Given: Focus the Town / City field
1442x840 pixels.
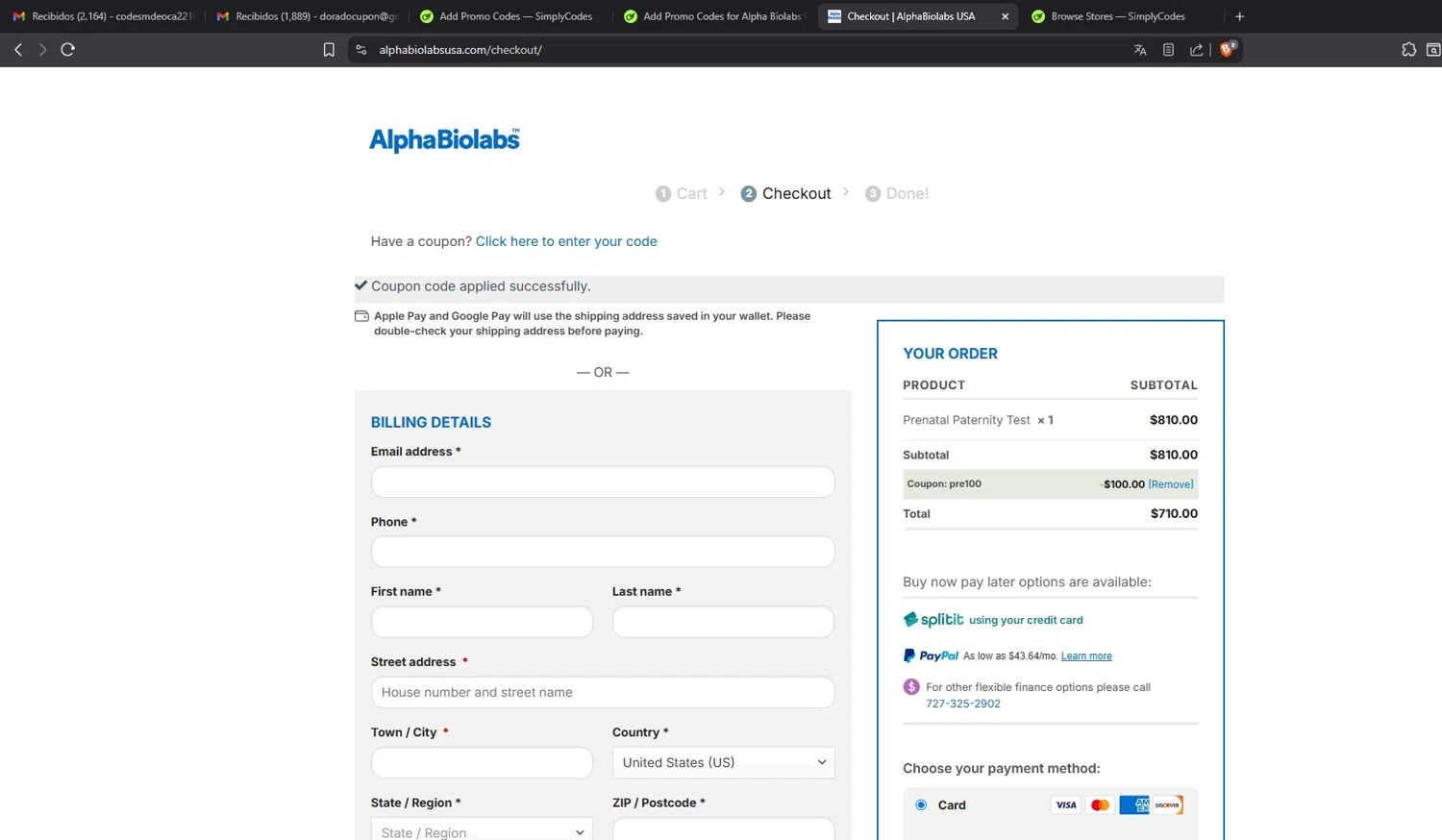Looking at the screenshot, I should (482, 762).
